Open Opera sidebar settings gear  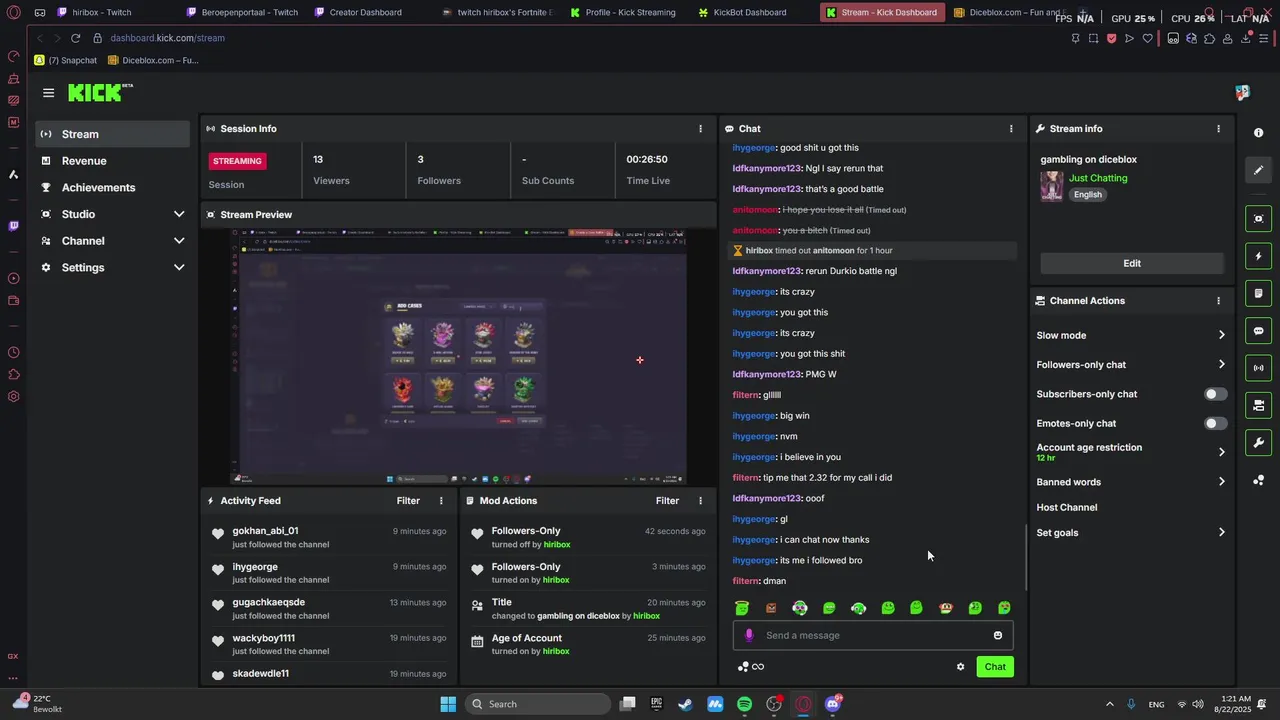click(13, 397)
